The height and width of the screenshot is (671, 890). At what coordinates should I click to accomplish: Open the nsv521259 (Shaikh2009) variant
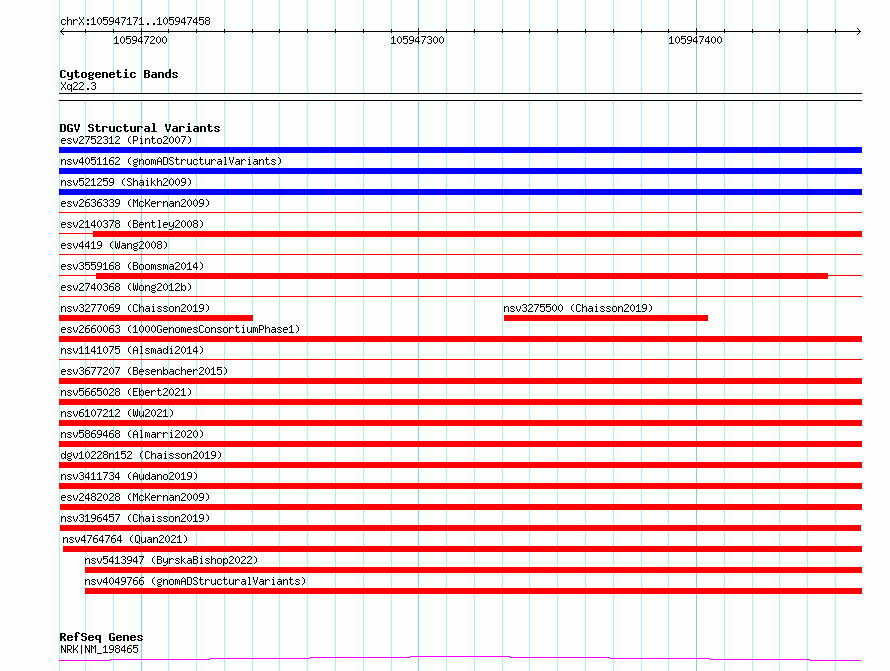pyautogui.click(x=126, y=182)
